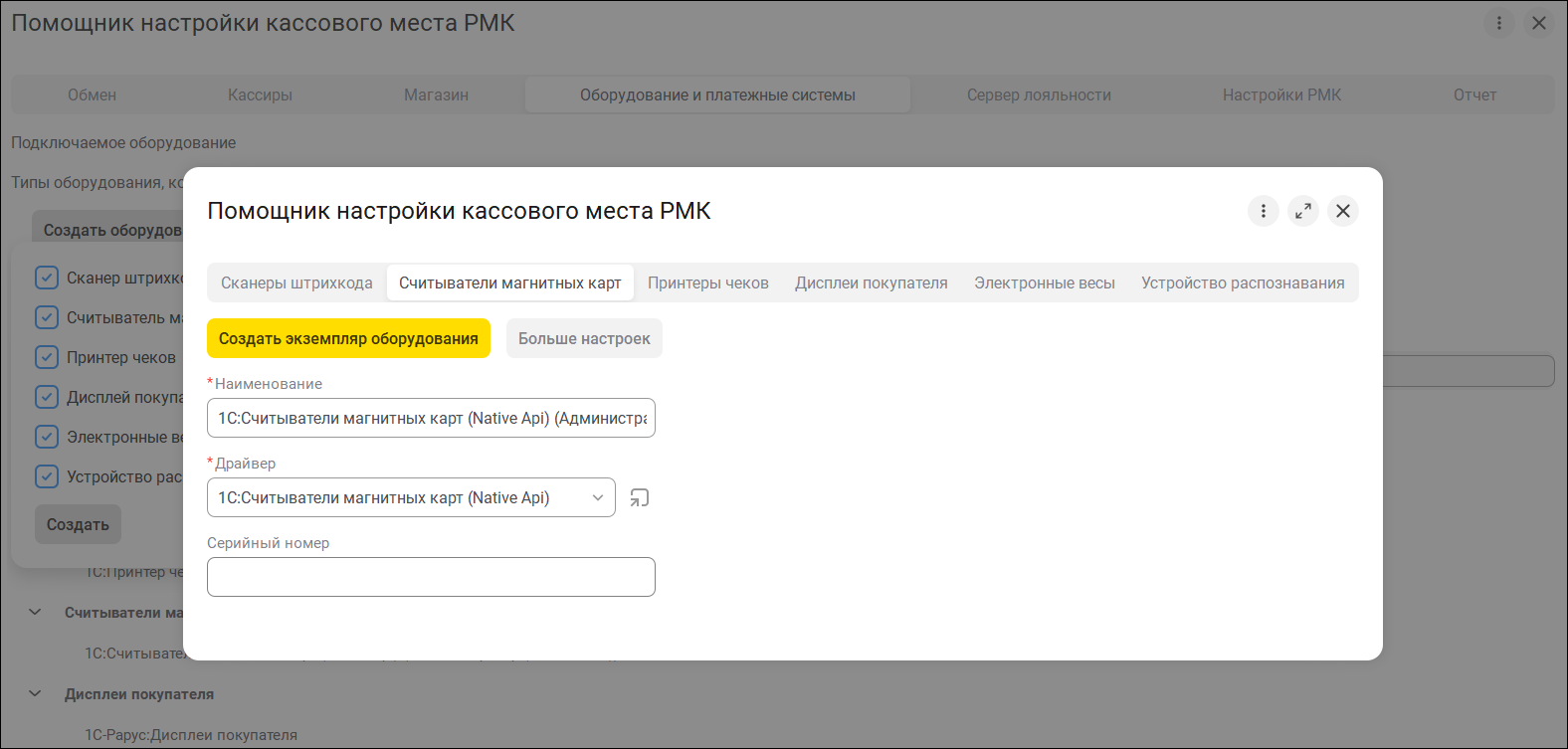The width and height of the screenshot is (1568, 749).
Task: Close the main assistant window
Action: 1539,23
